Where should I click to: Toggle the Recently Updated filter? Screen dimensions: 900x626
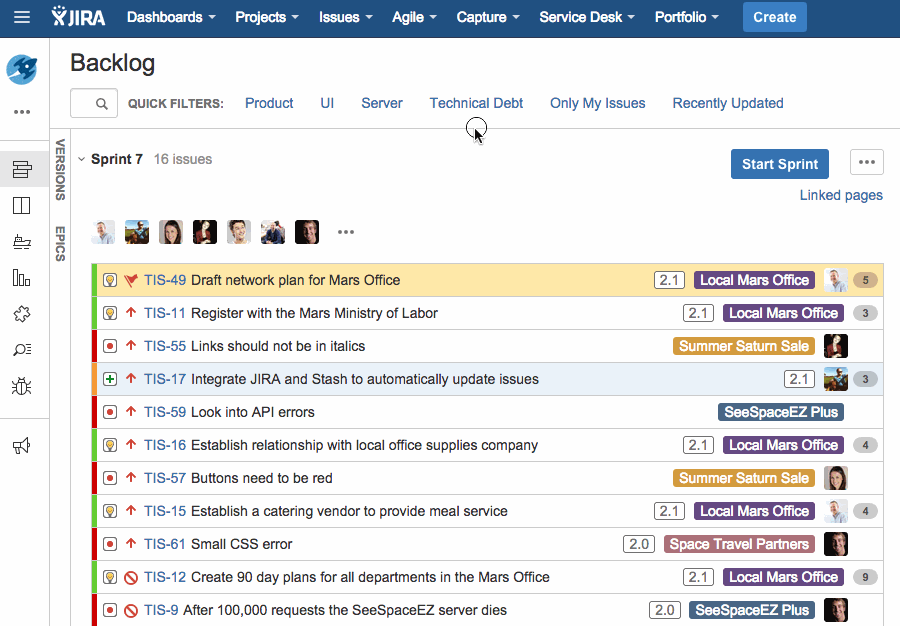tap(728, 103)
